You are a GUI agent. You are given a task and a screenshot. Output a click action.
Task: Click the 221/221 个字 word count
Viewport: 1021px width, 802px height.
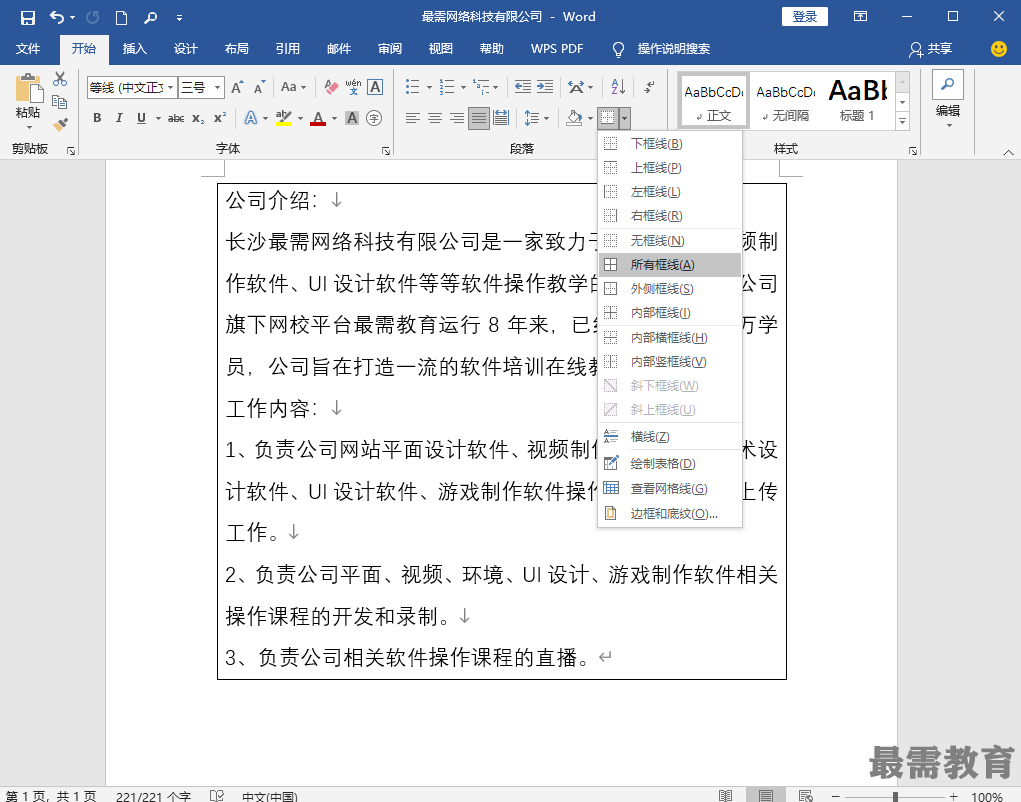coord(154,796)
